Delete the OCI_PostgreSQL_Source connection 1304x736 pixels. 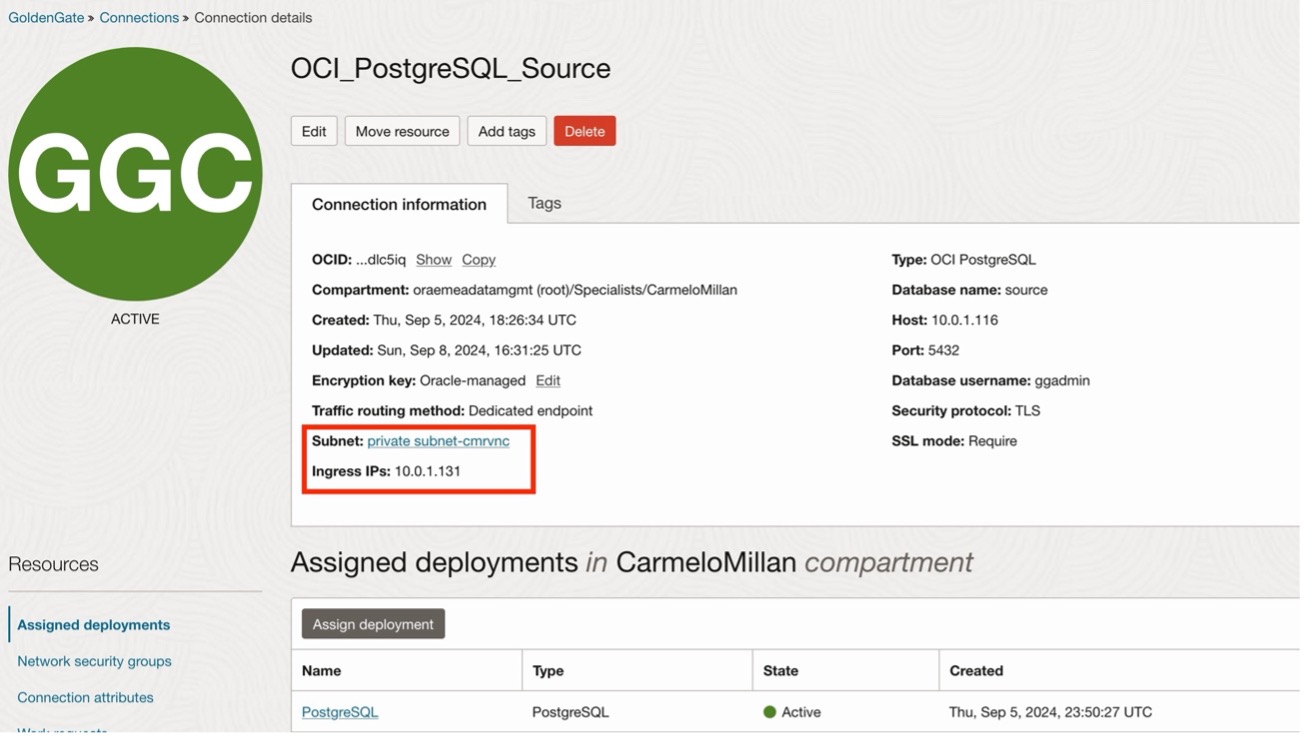[x=584, y=132]
